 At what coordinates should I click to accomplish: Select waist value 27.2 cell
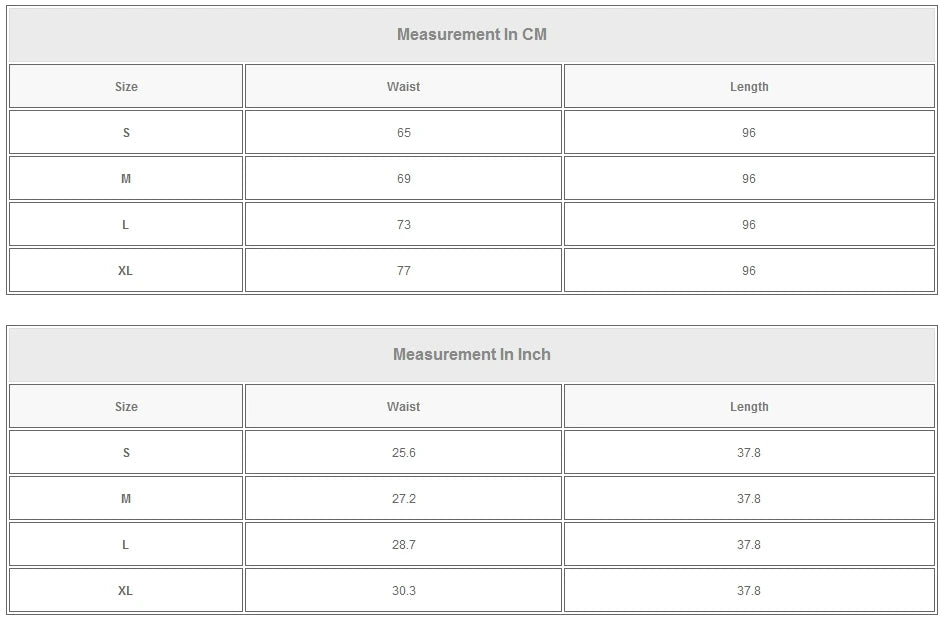pyautogui.click(x=403, y=499)
